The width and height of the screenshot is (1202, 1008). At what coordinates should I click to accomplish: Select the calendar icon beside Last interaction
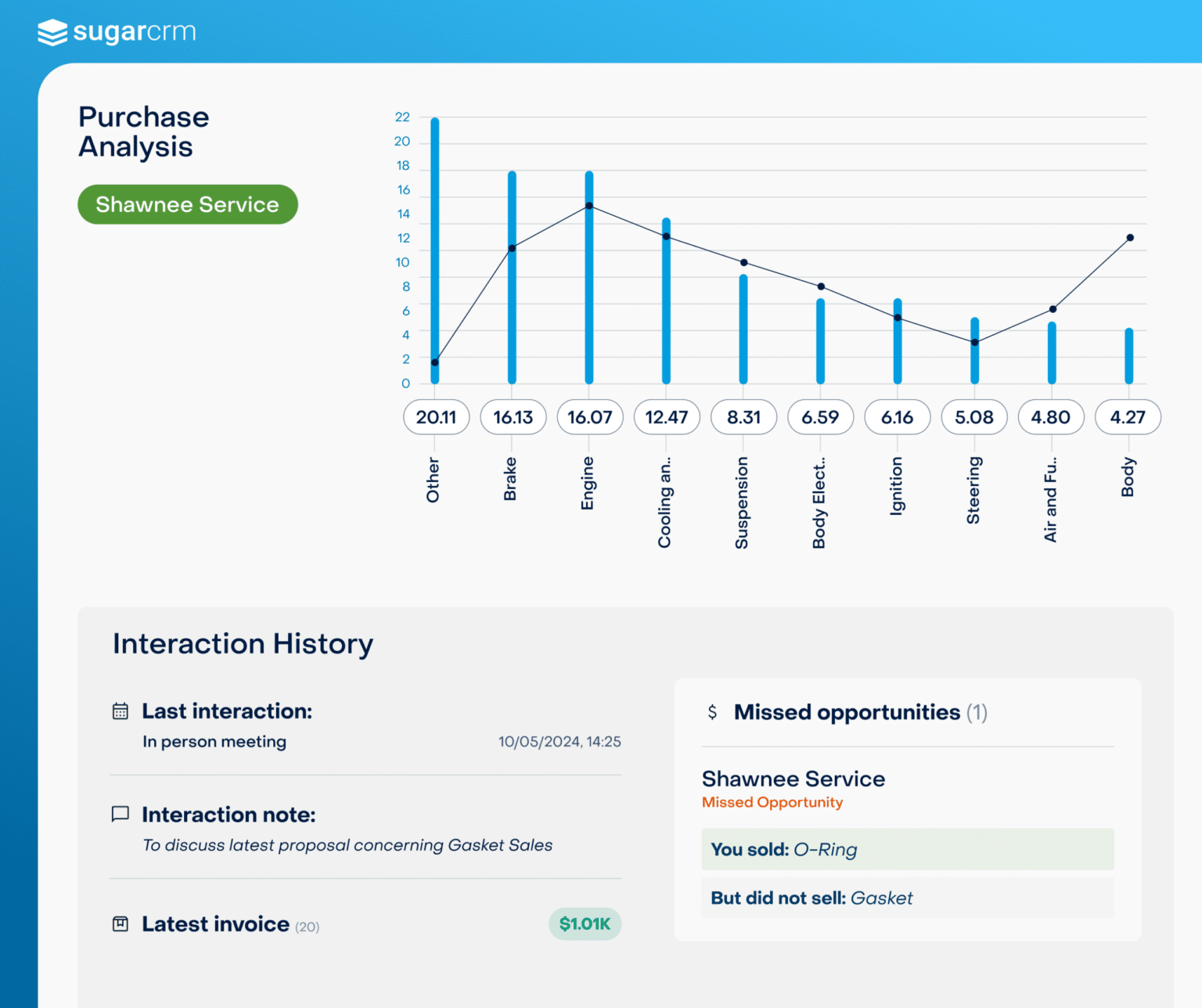click(120, 711)
